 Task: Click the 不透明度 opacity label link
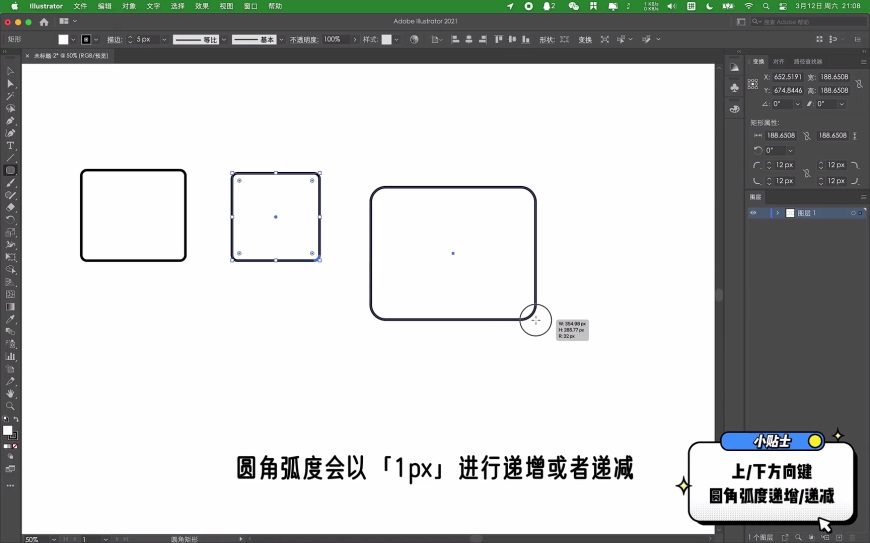(304, 39)
